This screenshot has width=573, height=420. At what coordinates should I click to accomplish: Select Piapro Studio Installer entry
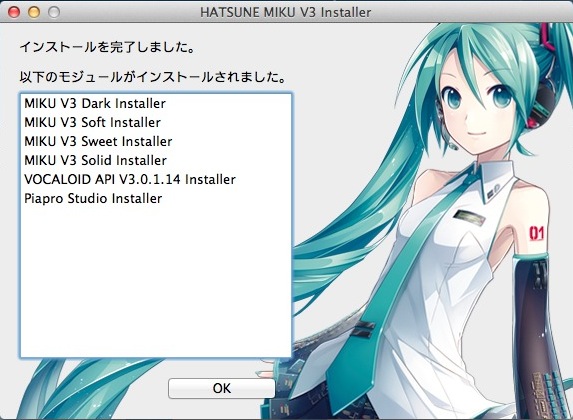(93, 198)
